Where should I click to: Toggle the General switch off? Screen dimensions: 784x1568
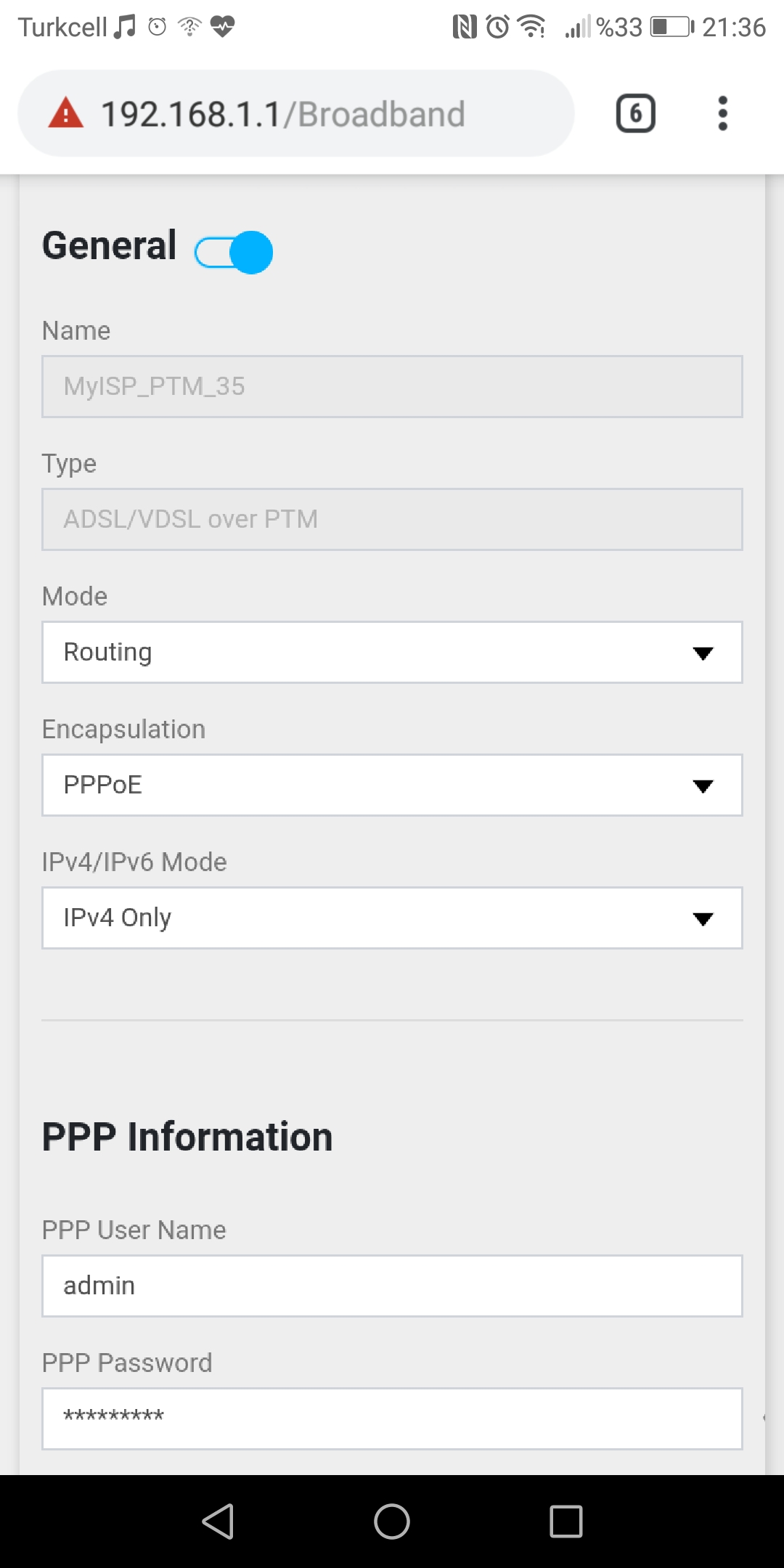[234, 252]
